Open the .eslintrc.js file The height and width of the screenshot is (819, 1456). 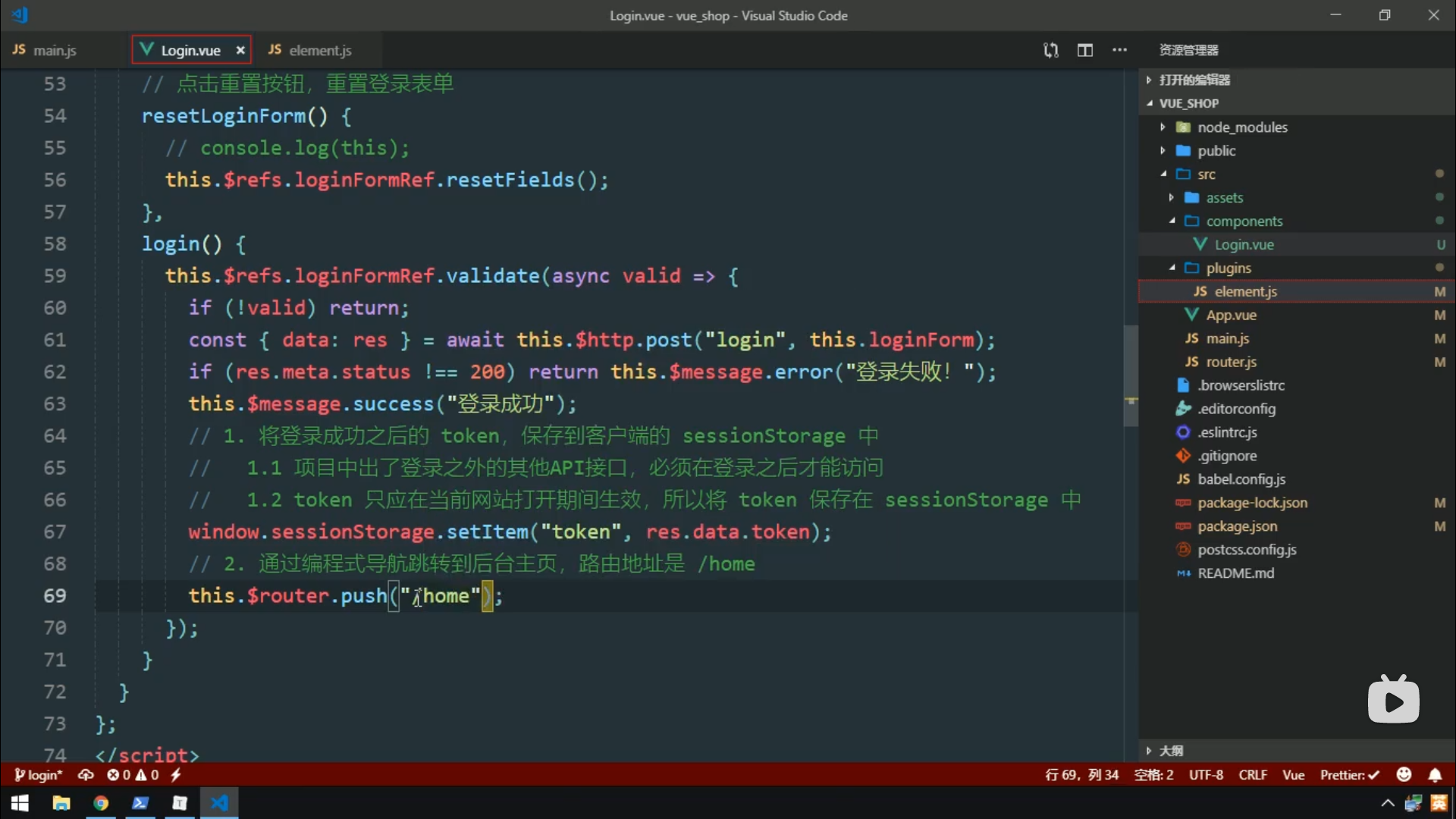pos(1297,432)
